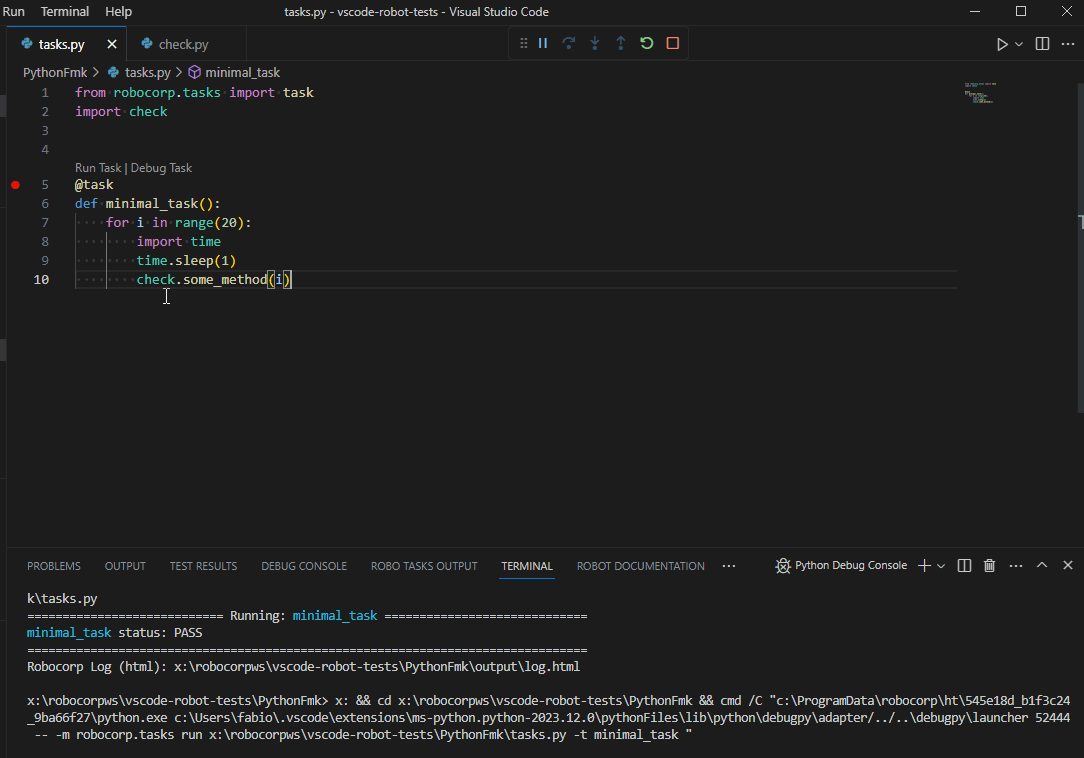Viewport: 1084px width, 758px height.
Task: Minimize the VS Code window
Action: pos(975,12)
